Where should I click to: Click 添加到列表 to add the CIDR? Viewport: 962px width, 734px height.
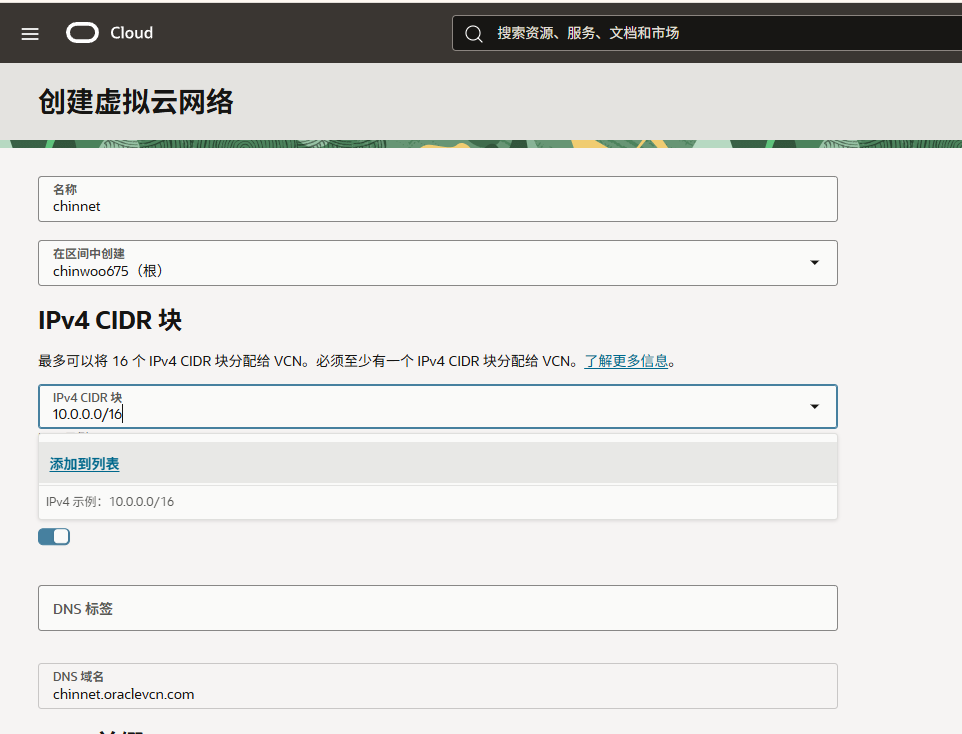coord(85,464)
